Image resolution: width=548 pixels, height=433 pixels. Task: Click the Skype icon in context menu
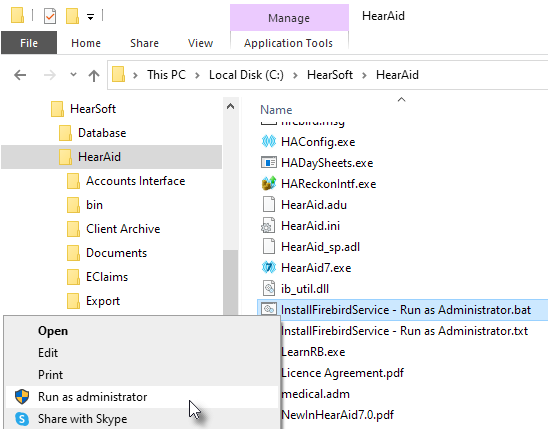pos(22,419)
